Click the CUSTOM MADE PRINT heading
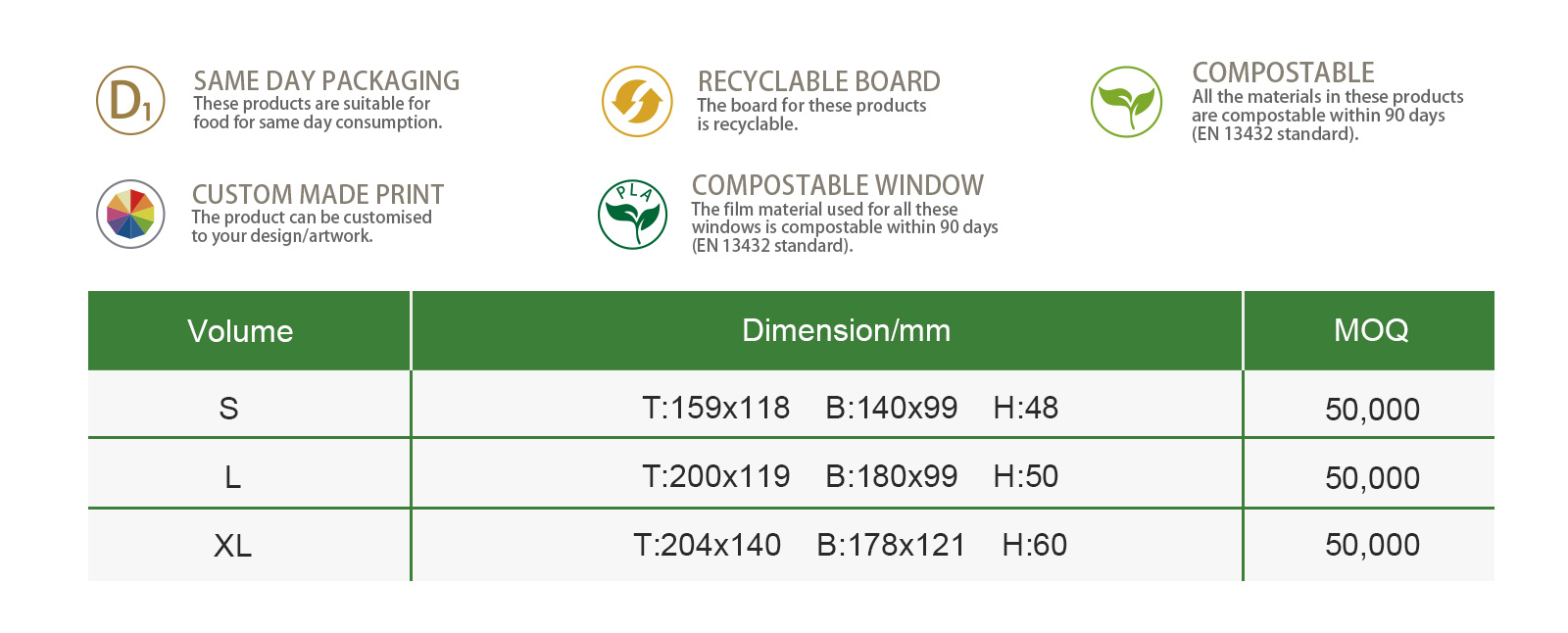This screenshot has height=633, width=1568. 318,194
